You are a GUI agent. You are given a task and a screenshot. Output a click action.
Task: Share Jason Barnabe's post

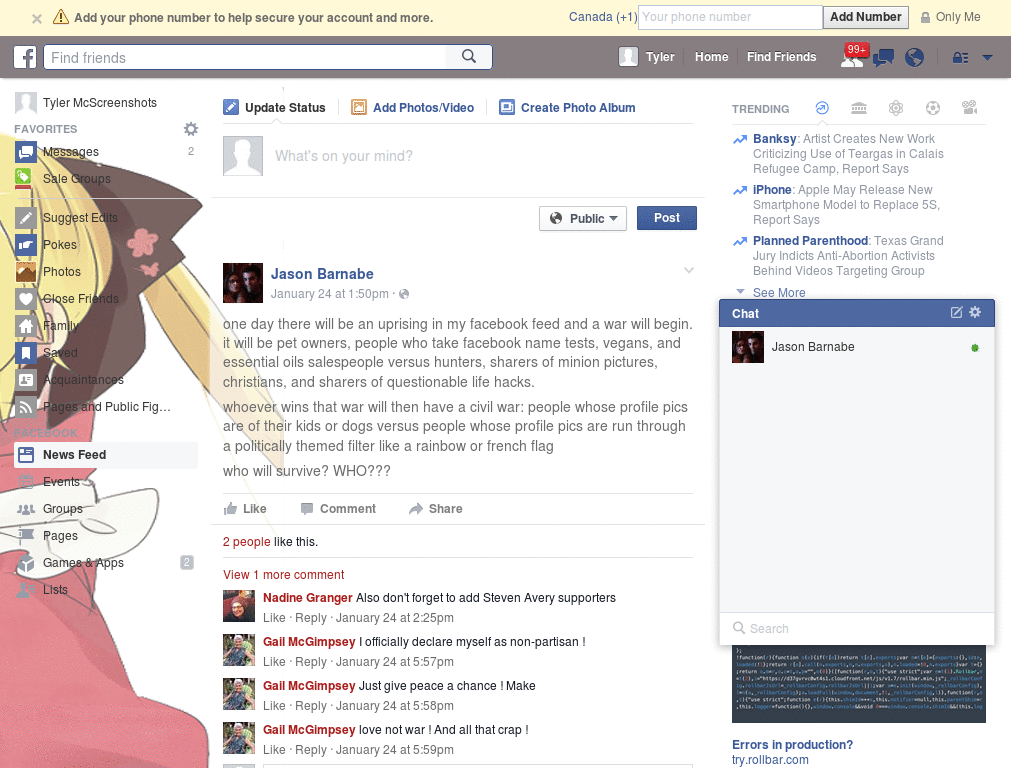[436, 509]
